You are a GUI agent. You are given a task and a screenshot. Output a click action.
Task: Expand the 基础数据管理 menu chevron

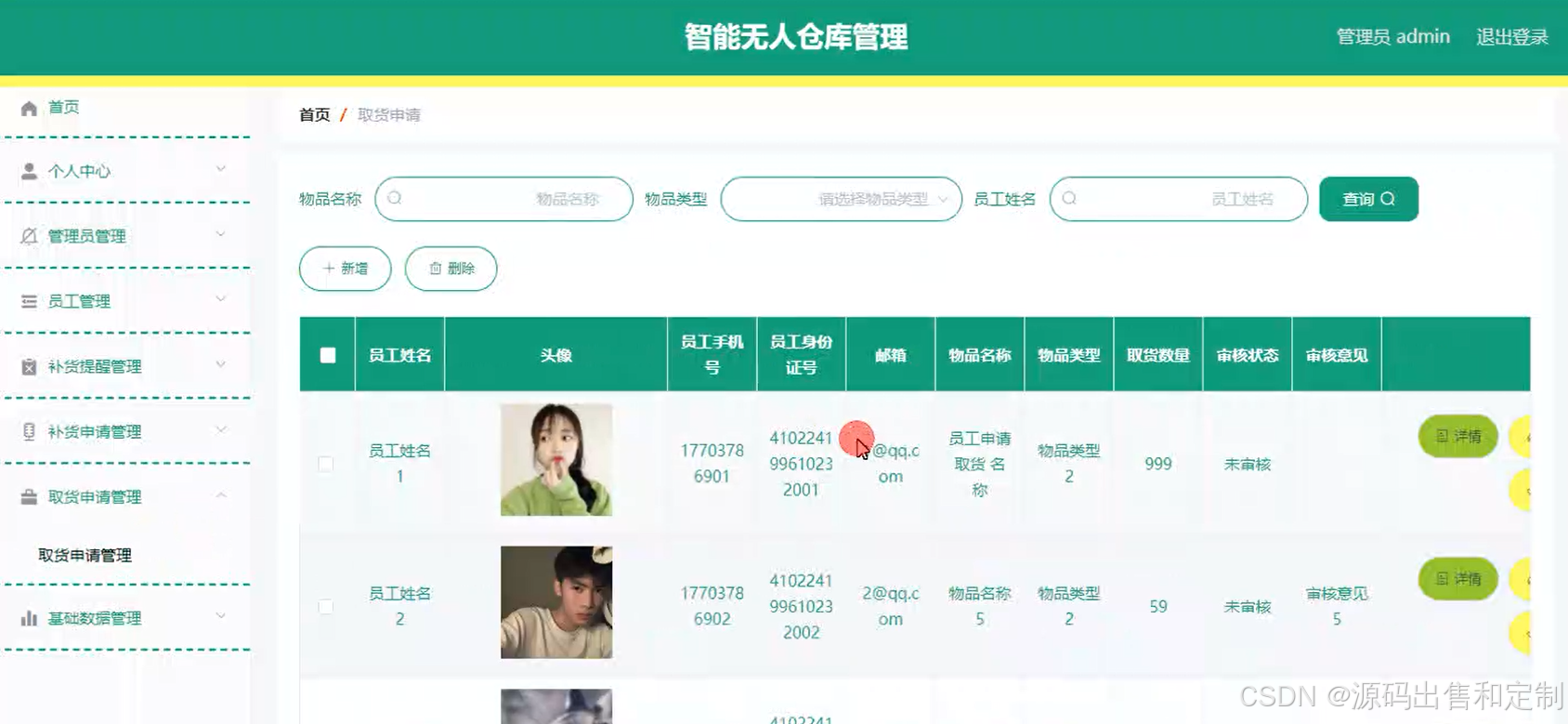[x=221, y=615]
